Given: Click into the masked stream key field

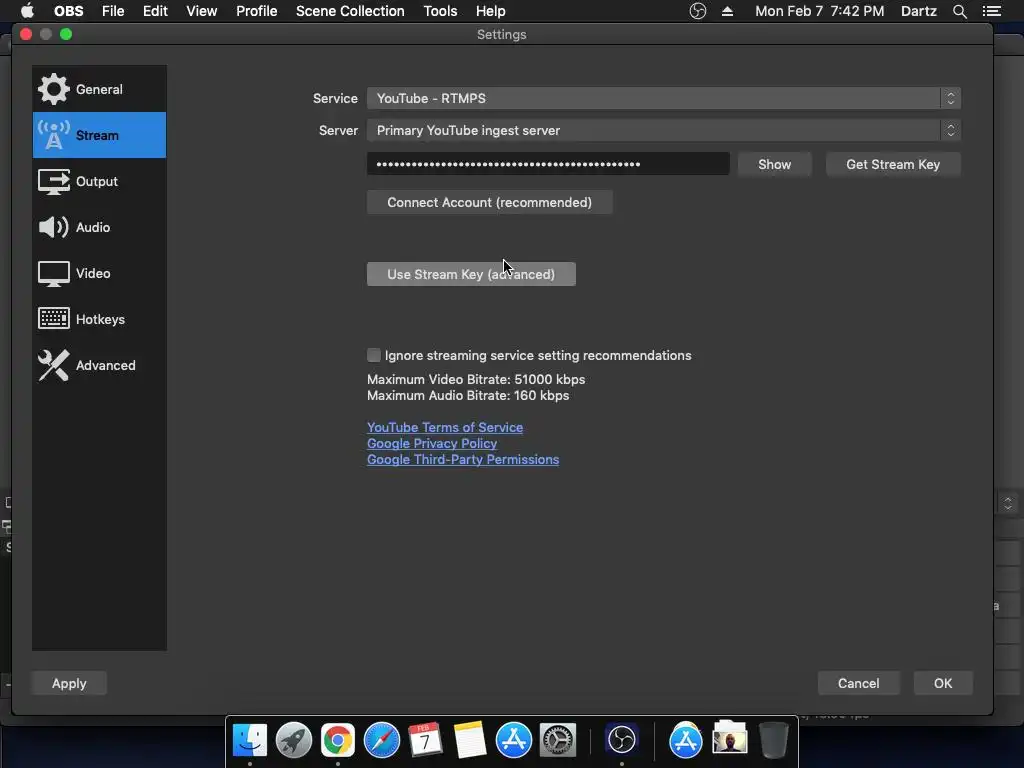Looking at the screenshot, I should tap(548, 164).
